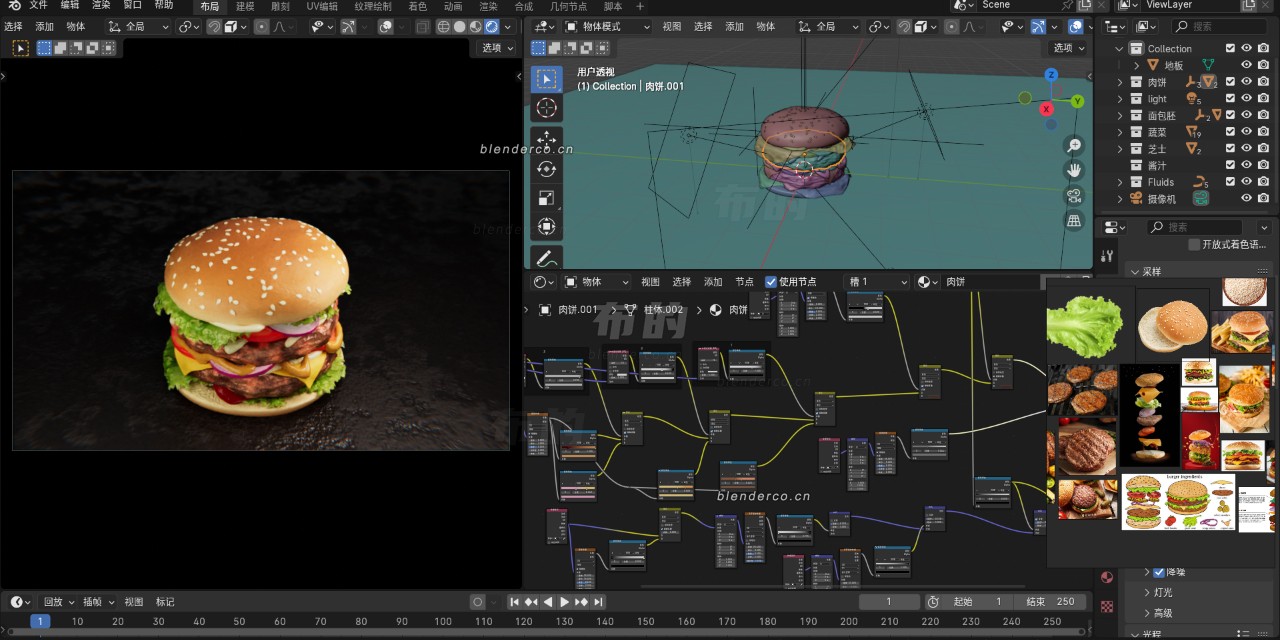Click the red X axis gizmo ball

click(x=1047, y=109)
